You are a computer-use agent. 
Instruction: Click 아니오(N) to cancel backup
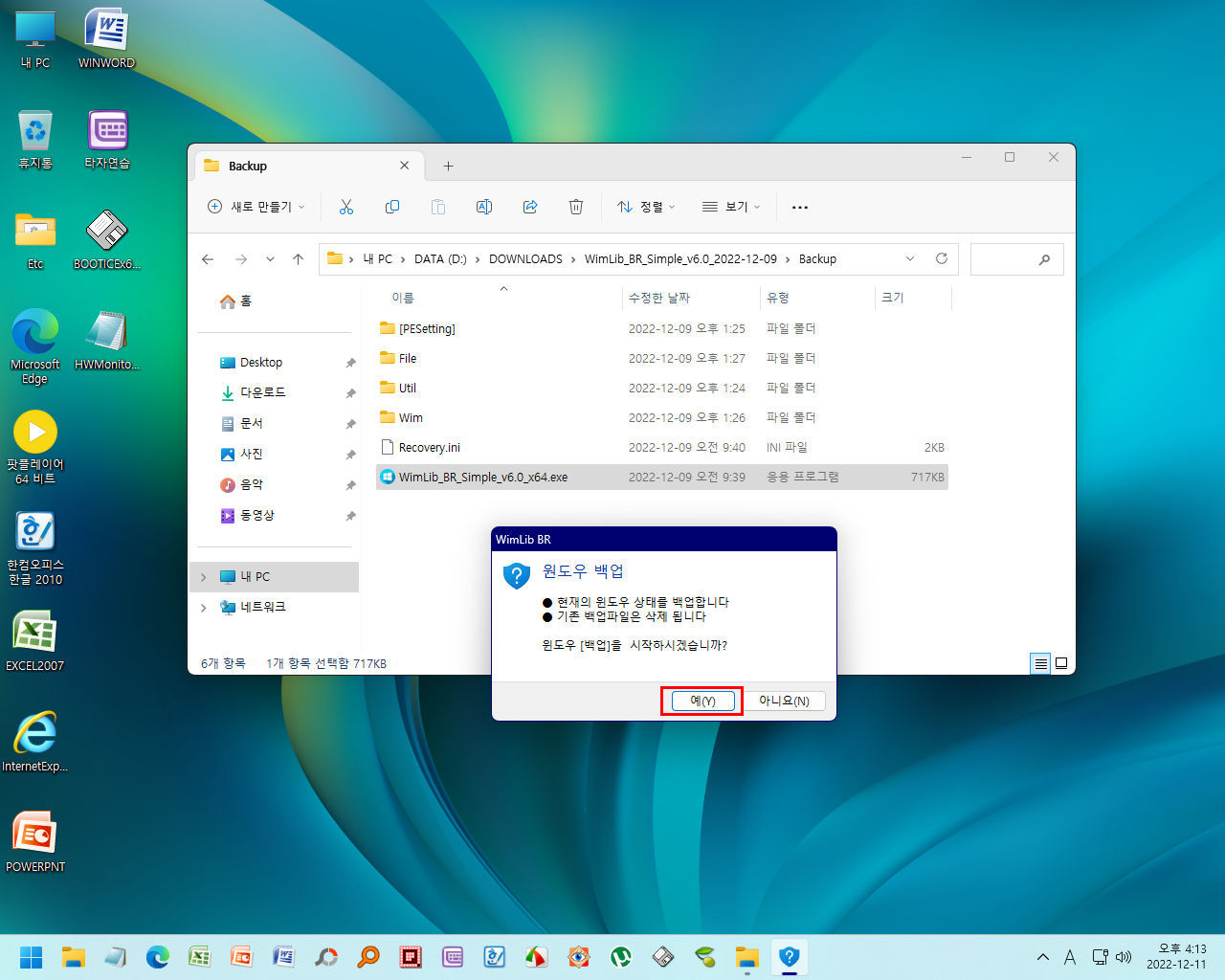point(785,701)
